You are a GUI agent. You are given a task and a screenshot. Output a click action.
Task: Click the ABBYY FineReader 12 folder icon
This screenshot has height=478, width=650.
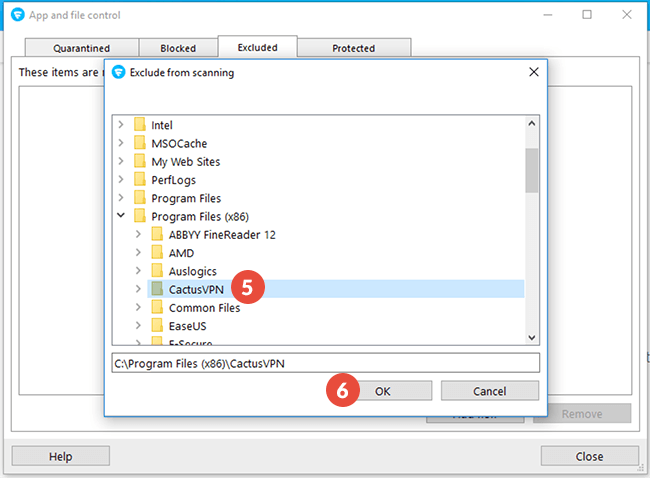coord(157,234)
